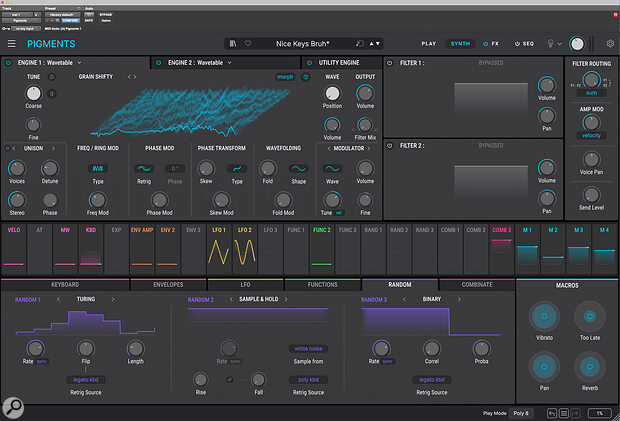Screen dimensions: 620x421
Task: Click next Grain Shifty wavetable arrow
Action: (135, 77)
